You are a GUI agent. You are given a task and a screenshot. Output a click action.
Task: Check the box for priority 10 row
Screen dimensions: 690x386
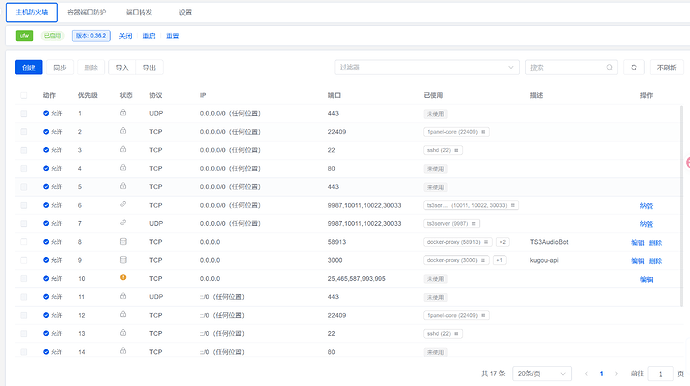(x=23, y=279)
